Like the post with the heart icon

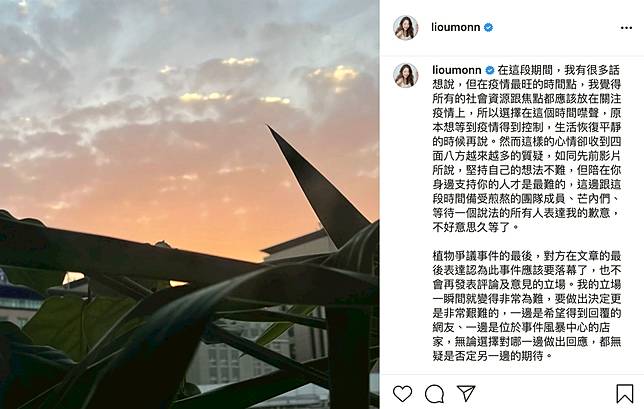402,393
